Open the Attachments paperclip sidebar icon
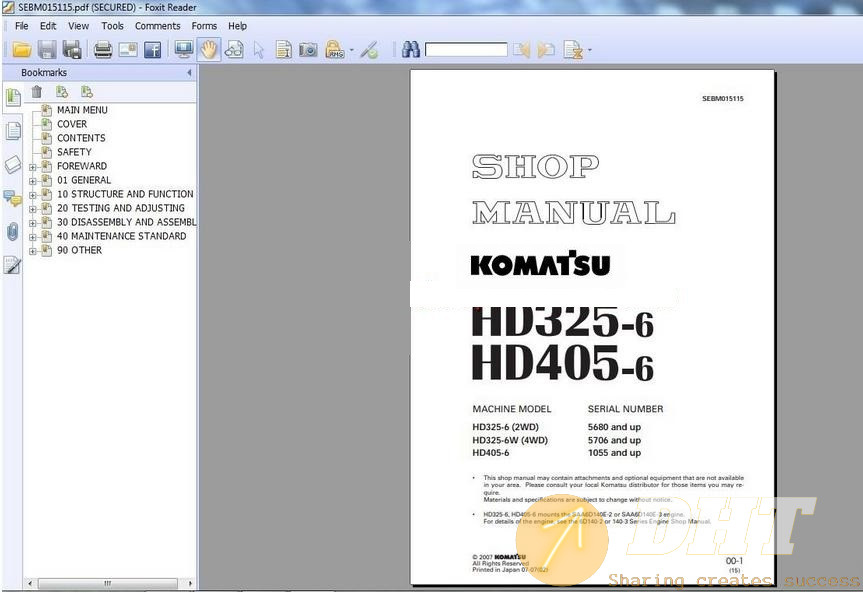863x593 pixels. (x=13, y=231)
